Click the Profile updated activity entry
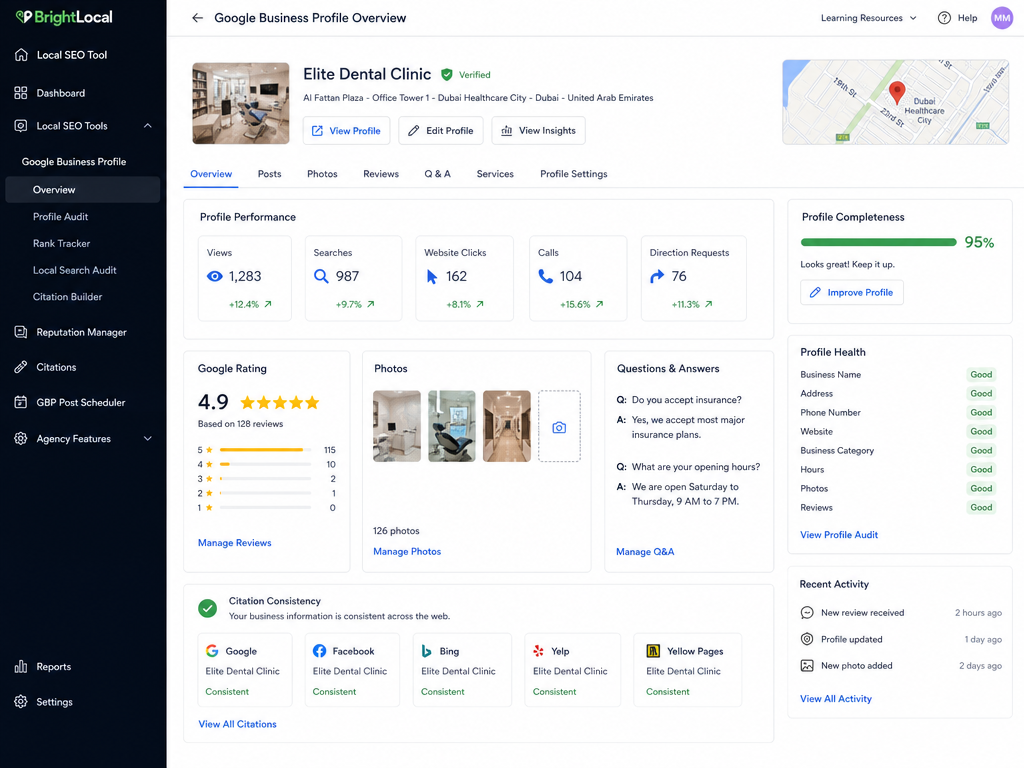Screen dimensions: 1024x768 (901, 639)
